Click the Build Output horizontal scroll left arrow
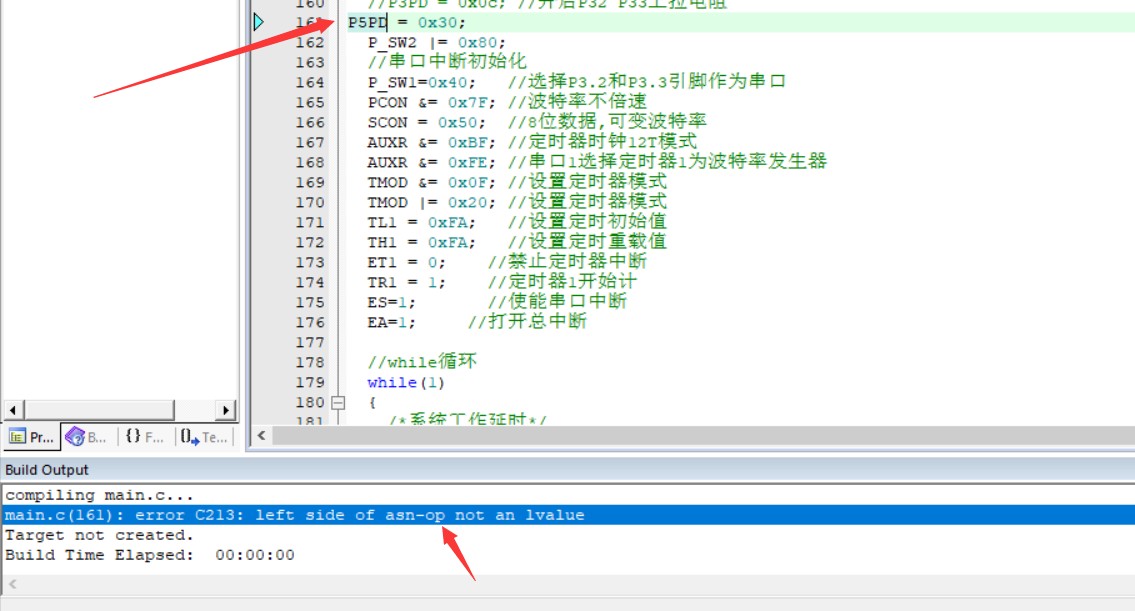1135x611 pixels. click(x=12, y=584)
